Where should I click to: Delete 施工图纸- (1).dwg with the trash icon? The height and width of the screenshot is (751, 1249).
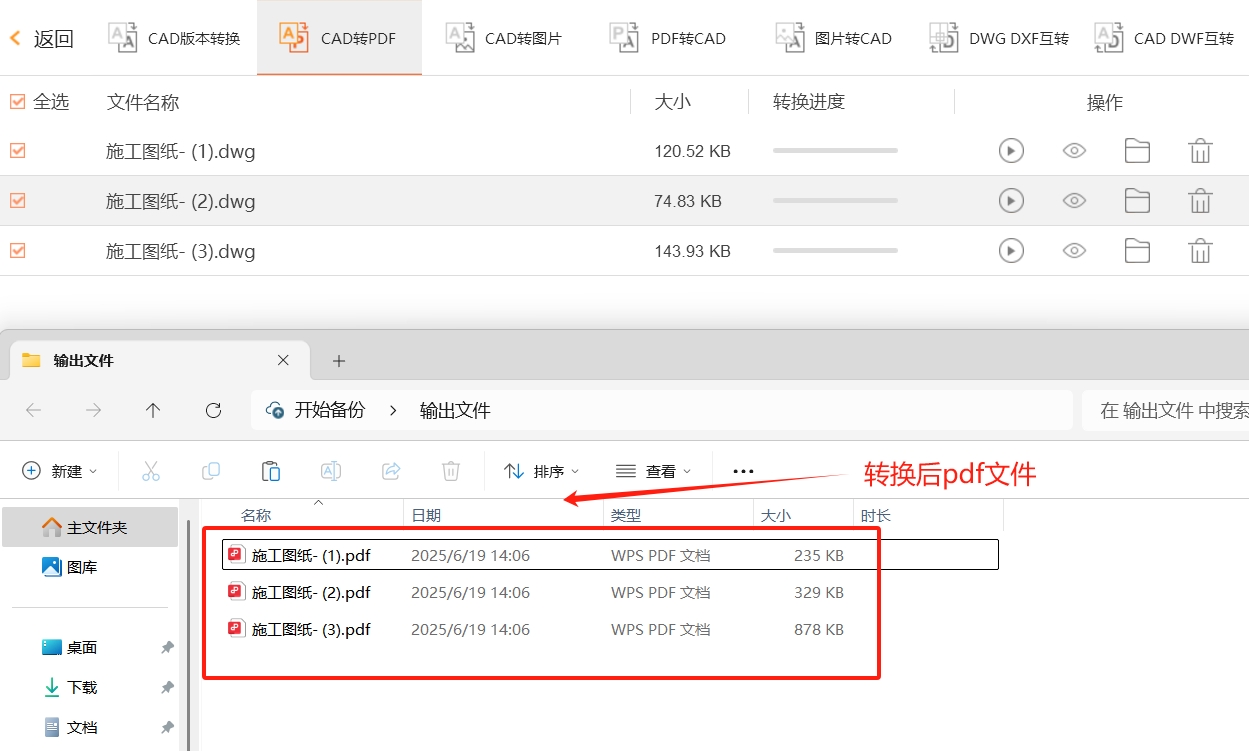(1200, 150)
